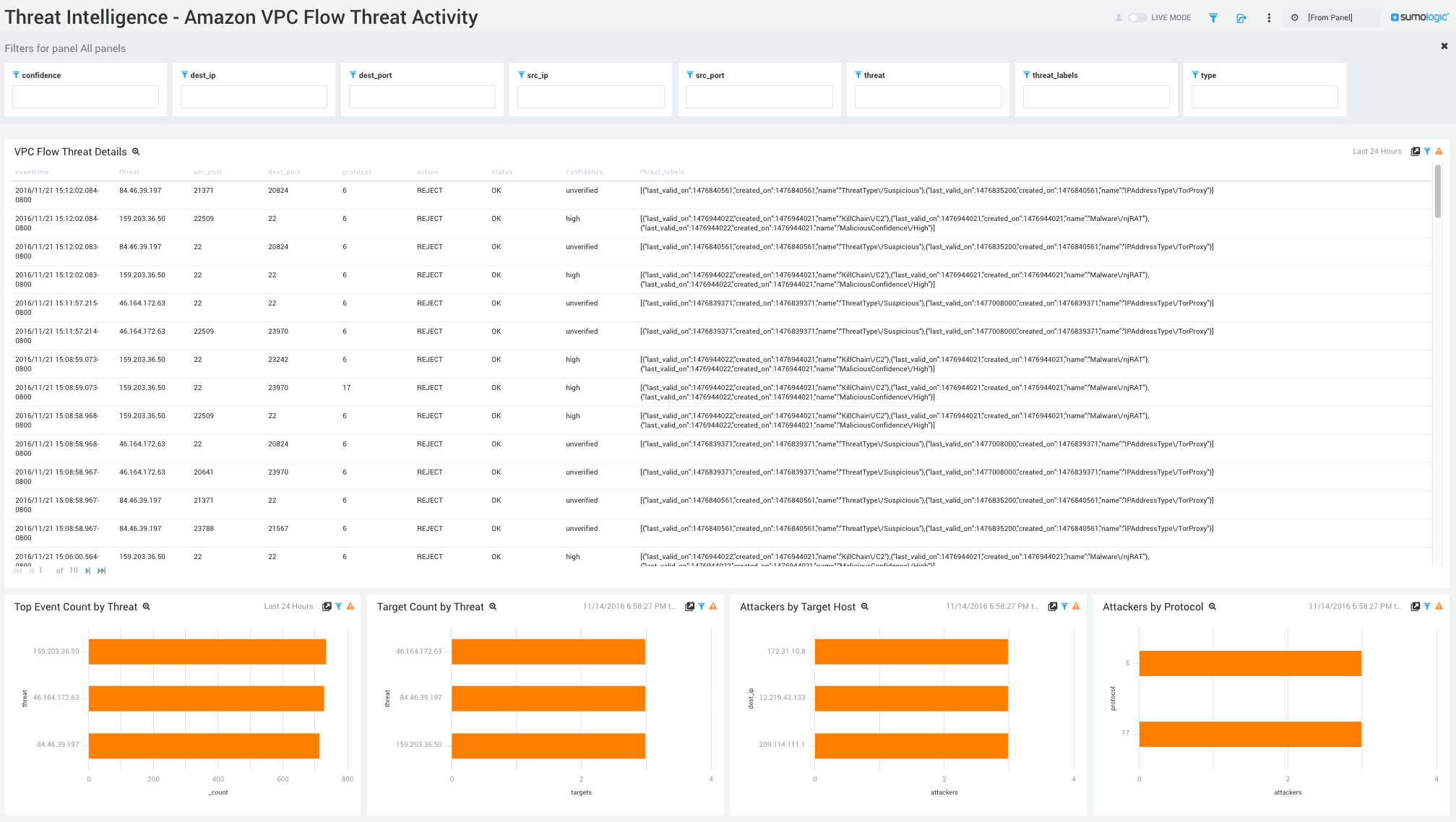1456x822 pixels.
Task: Click the dashboard filter funnel icon
Action: point(1213,18)
